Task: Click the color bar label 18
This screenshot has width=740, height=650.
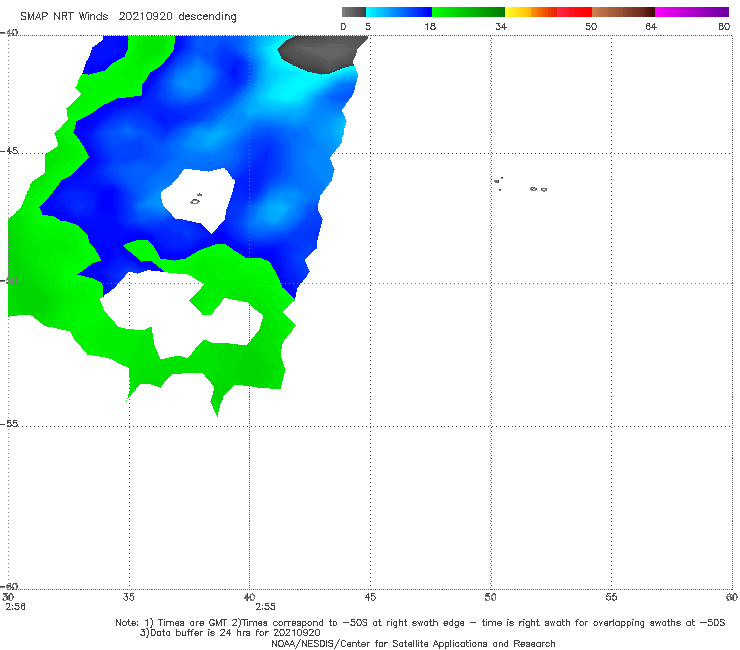Action: pos(430,26)
